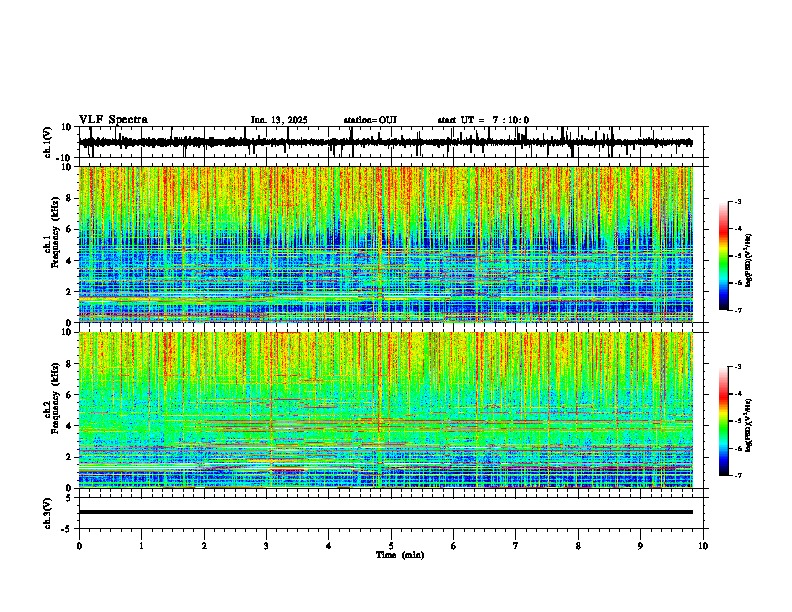Image resolution: width=792 pixels, height=612 pixels.
Task: Click the 'station=OUJ' label
Action: (370, 120)
